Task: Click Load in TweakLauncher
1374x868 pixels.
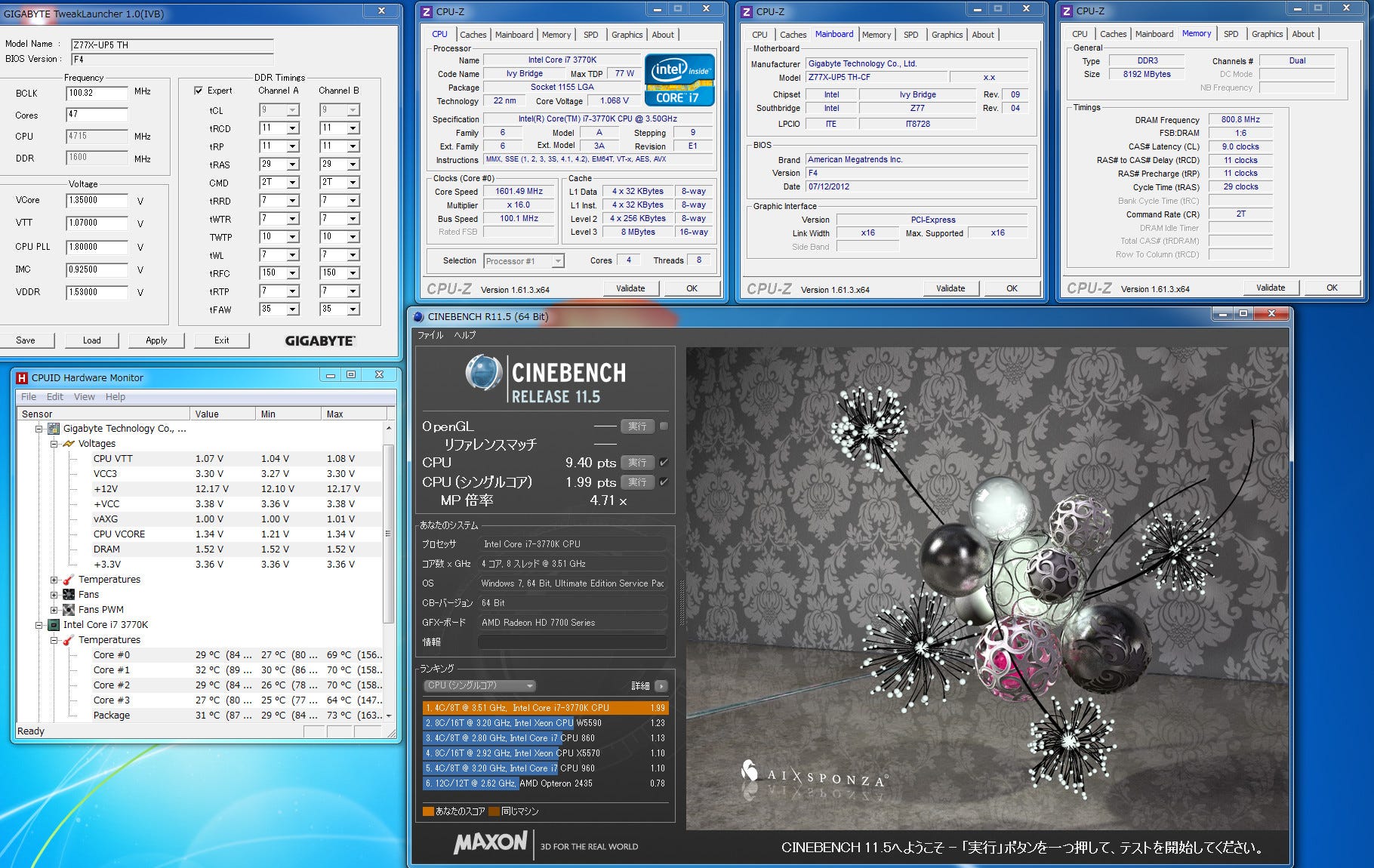Action: click(x=91, y=340)
